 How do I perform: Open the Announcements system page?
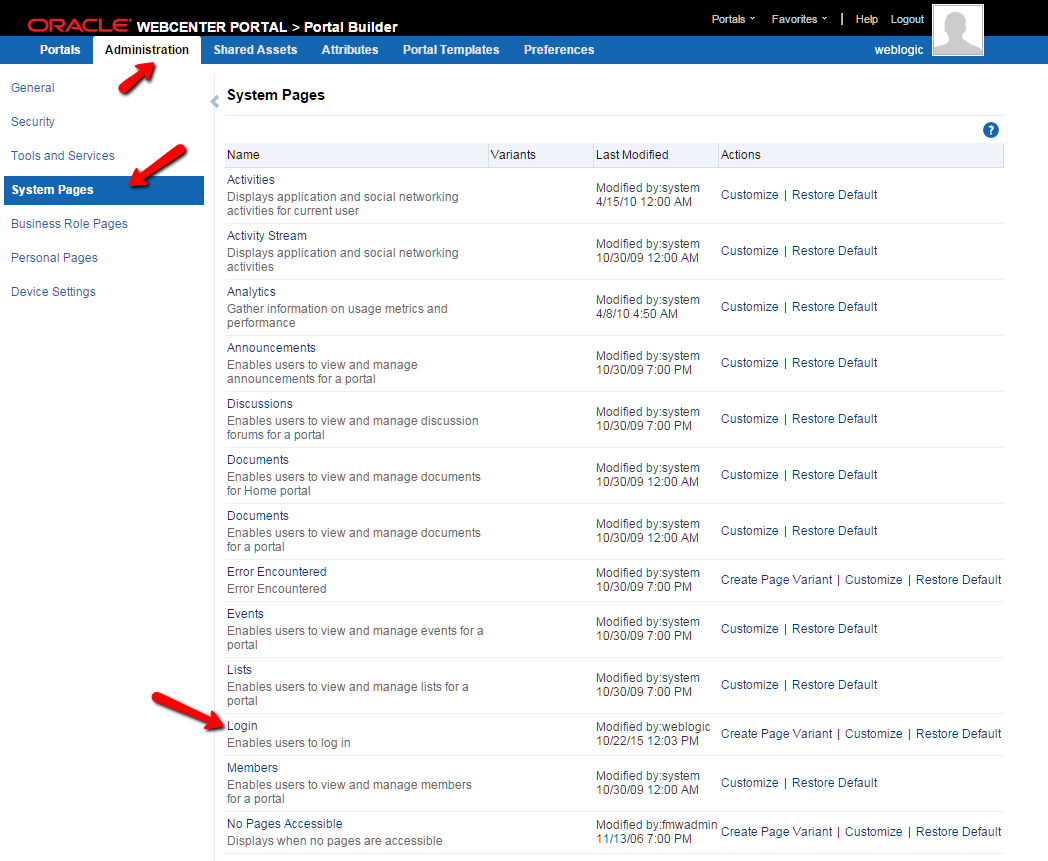(271, 347)
